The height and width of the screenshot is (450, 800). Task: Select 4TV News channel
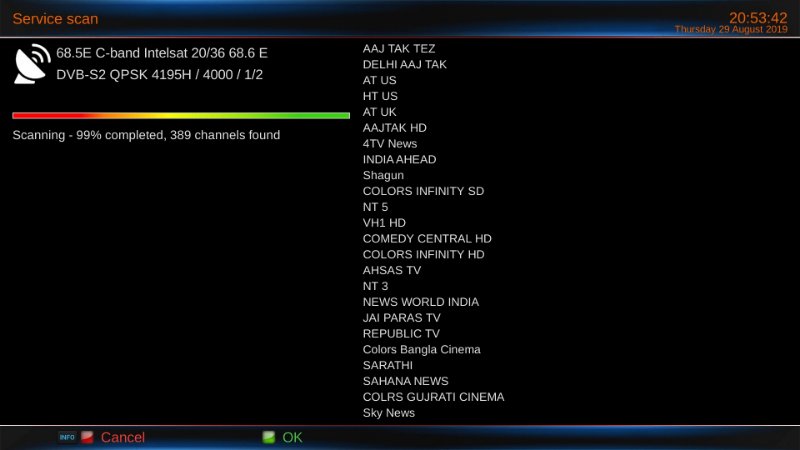(390, 143)
